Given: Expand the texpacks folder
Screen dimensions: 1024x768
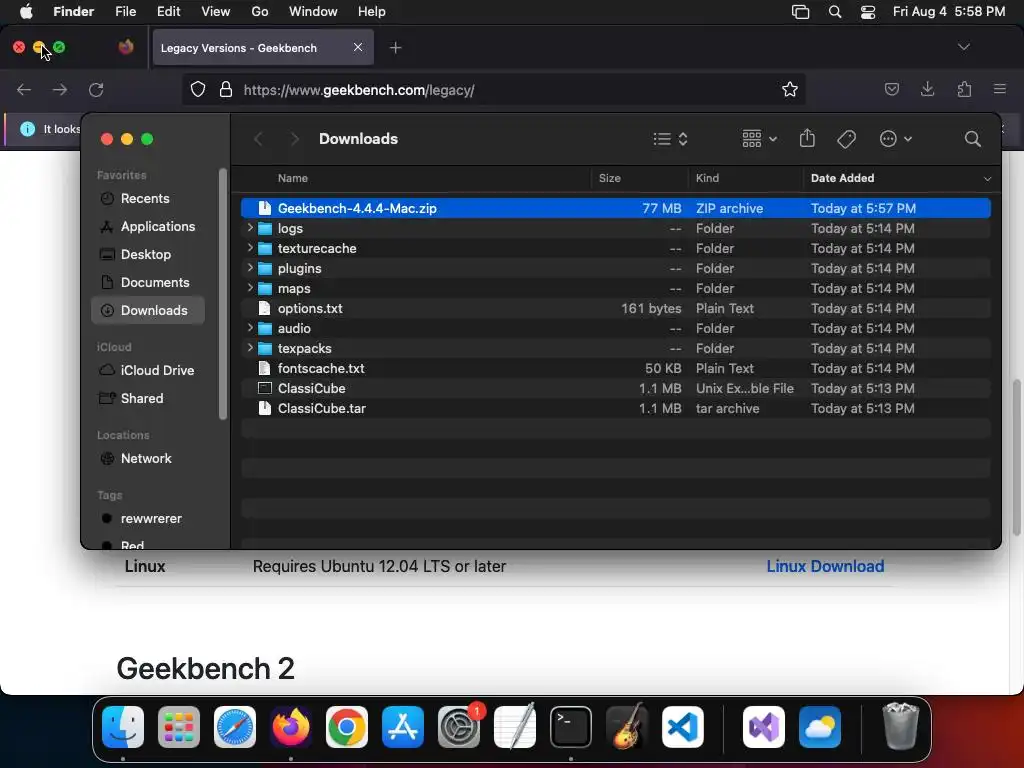Looking at the screenshot, I should tap(250, 348).
